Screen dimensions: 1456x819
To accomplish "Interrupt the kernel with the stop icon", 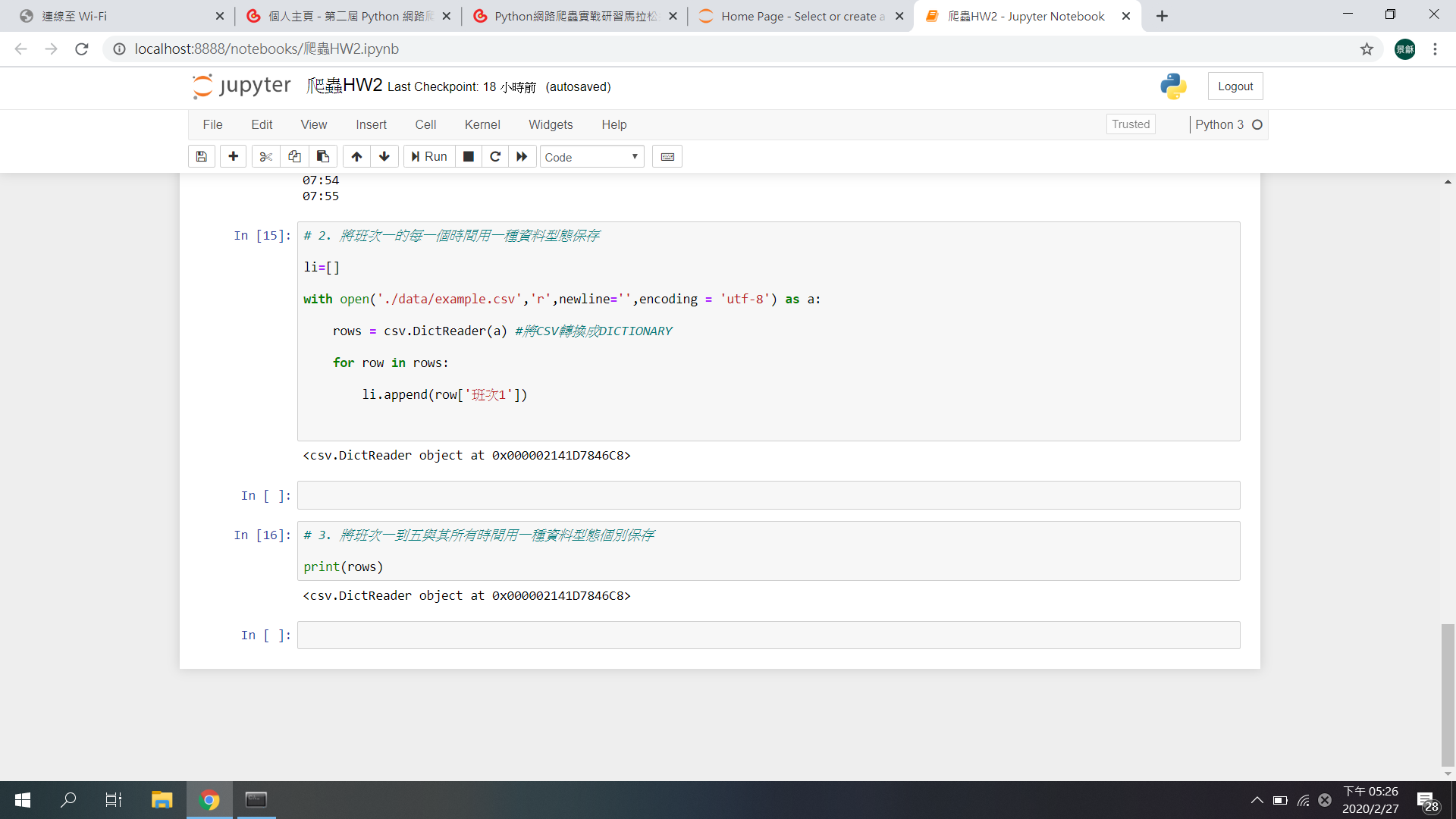I will pyautogui.click(x=469, y=157).
